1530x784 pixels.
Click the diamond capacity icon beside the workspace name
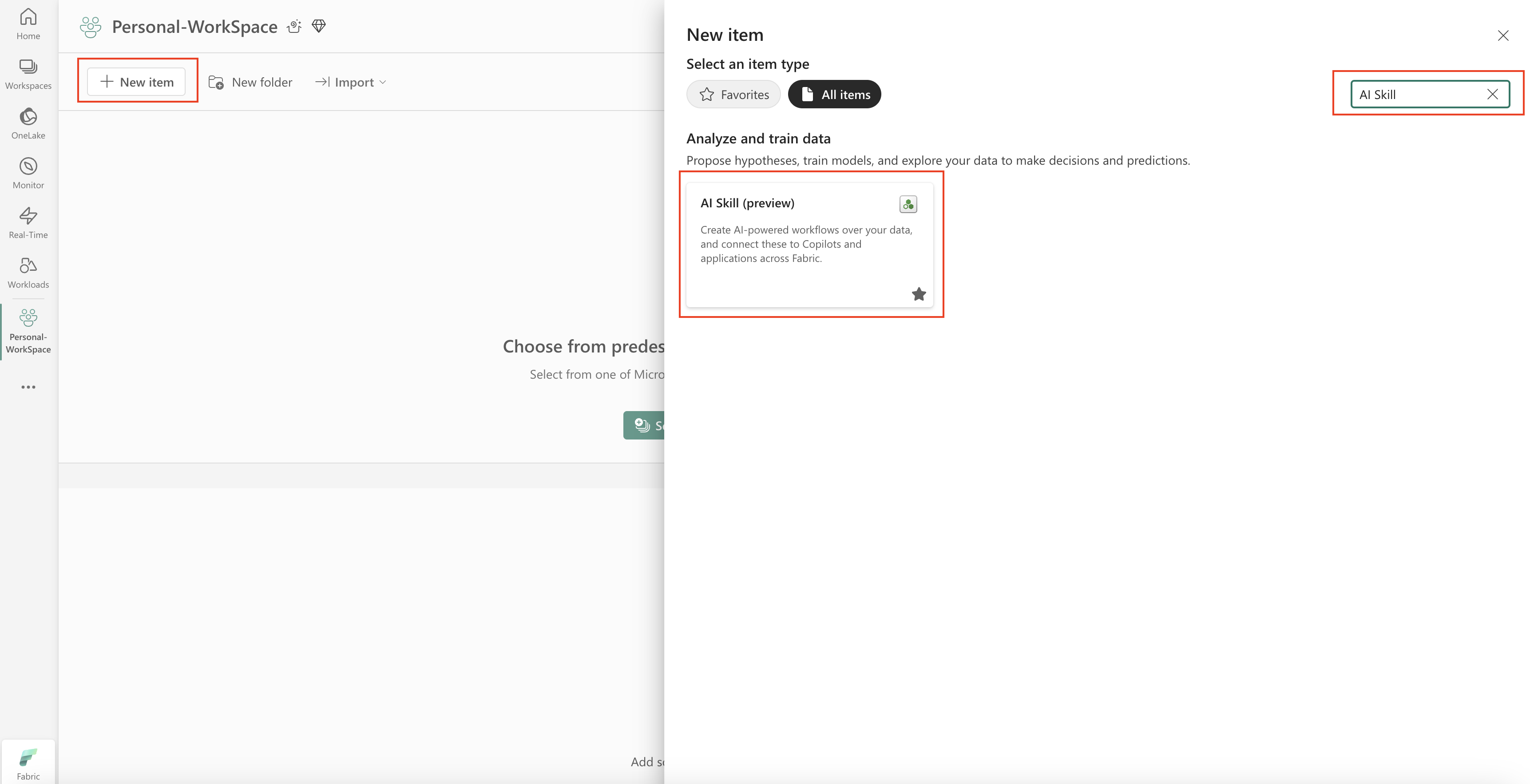318,26
